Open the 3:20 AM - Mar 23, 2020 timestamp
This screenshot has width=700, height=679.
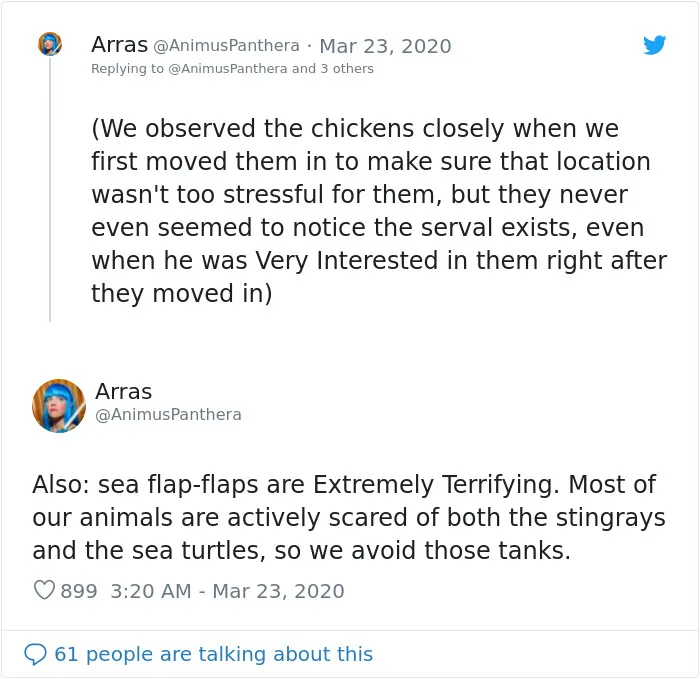point(227,591)
